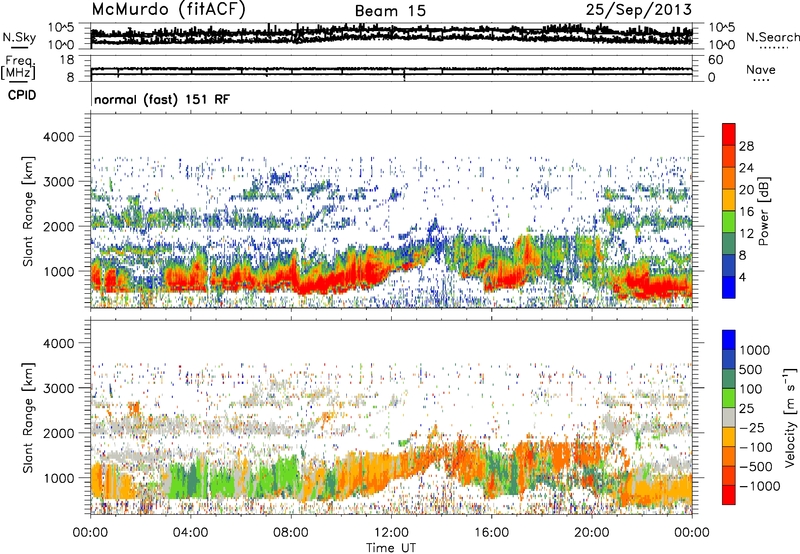Viewport: 800px width, 554px height.
Task: Click 'normal (fast) 151 RF' text
Action: [x=162, y=99]
